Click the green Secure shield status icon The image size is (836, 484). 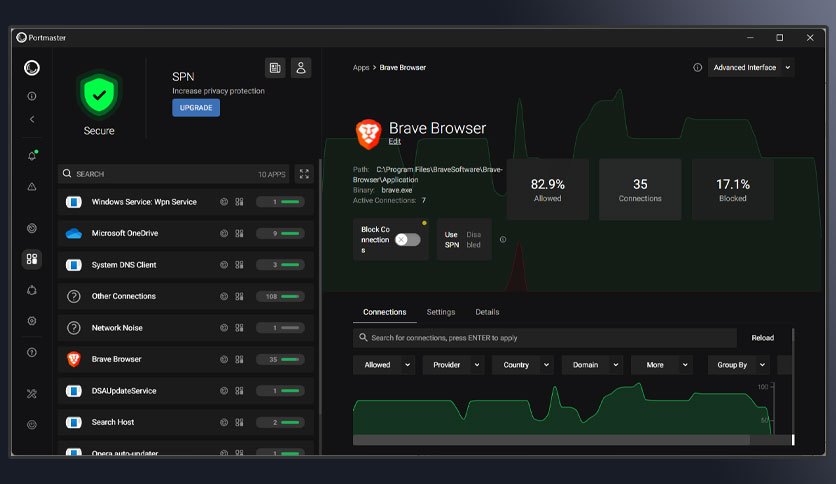tap(99, 94)
